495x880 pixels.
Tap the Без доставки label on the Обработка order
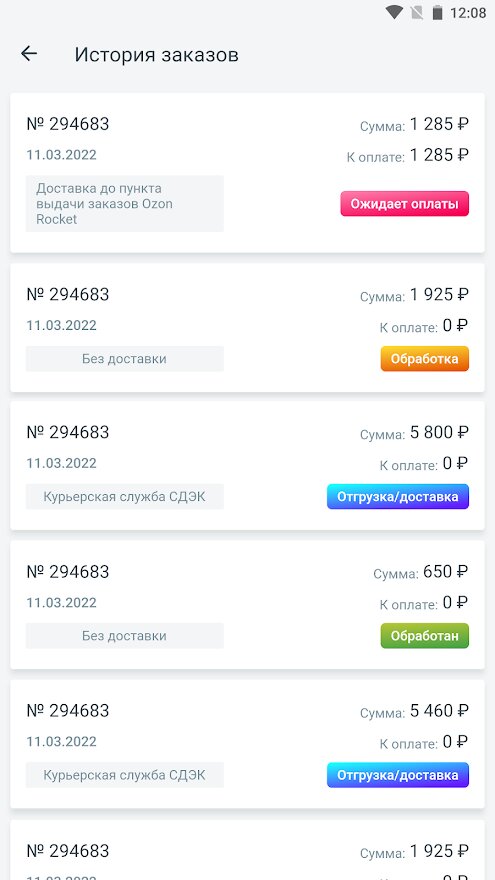tap(125, 359)
